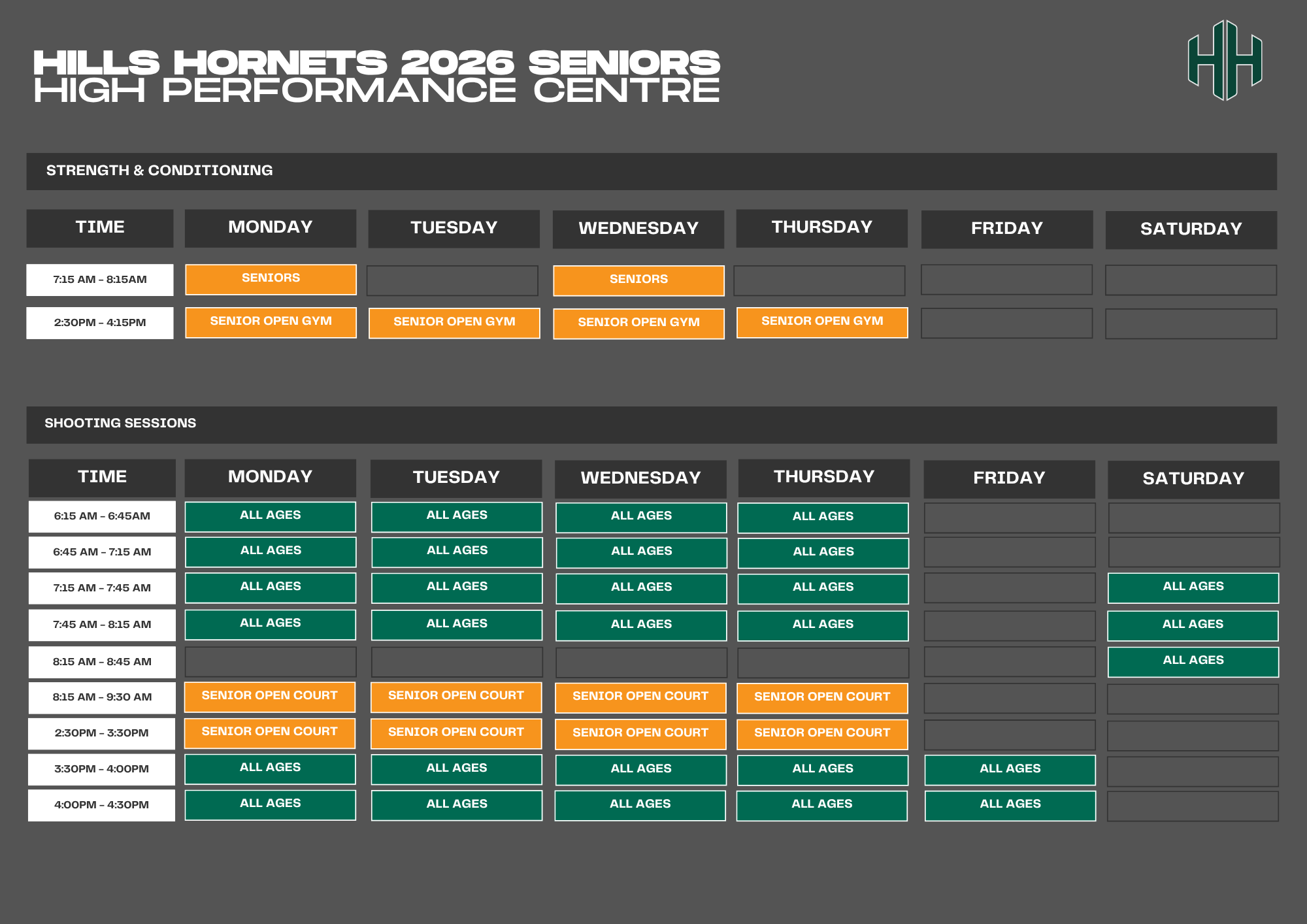
Task: Select Monday 6:15 AM All Ages session
Action: 271,516
